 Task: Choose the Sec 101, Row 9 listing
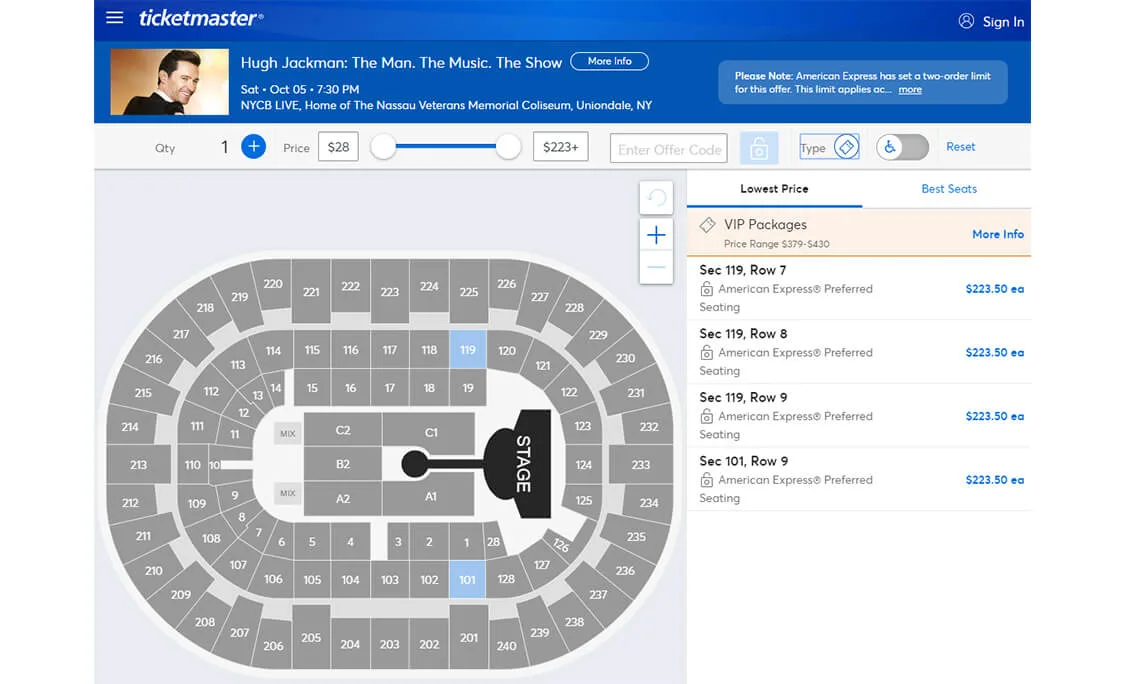point(858,479)
